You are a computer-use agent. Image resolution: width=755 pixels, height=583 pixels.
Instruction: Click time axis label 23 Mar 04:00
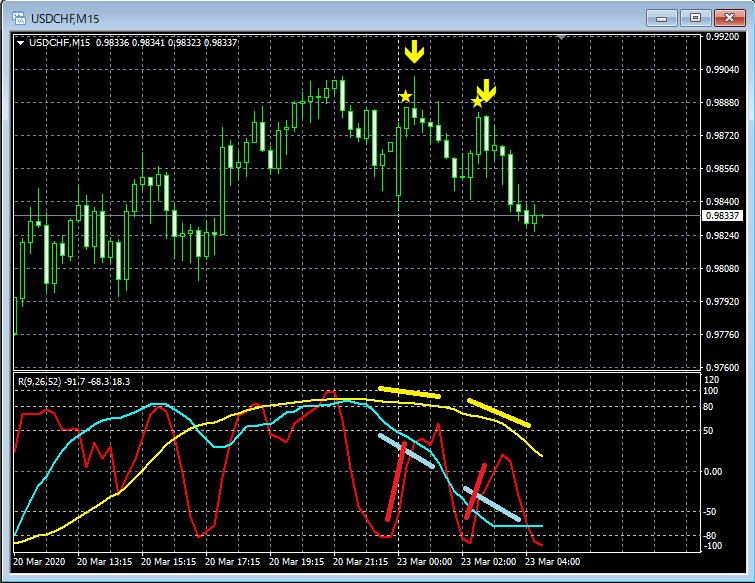(x=553, y=562)
